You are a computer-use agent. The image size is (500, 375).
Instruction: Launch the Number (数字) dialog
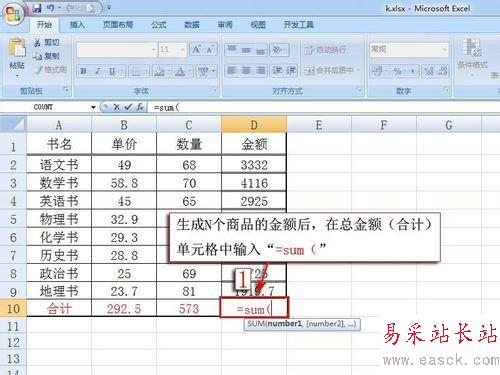click(446, 90)
